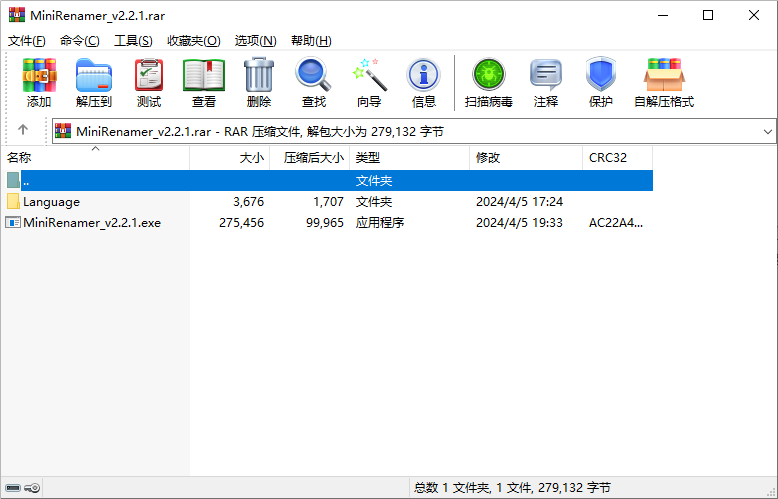Maximize the WinRAR window
Screen dimensions: 778x499
pos(708,15)
